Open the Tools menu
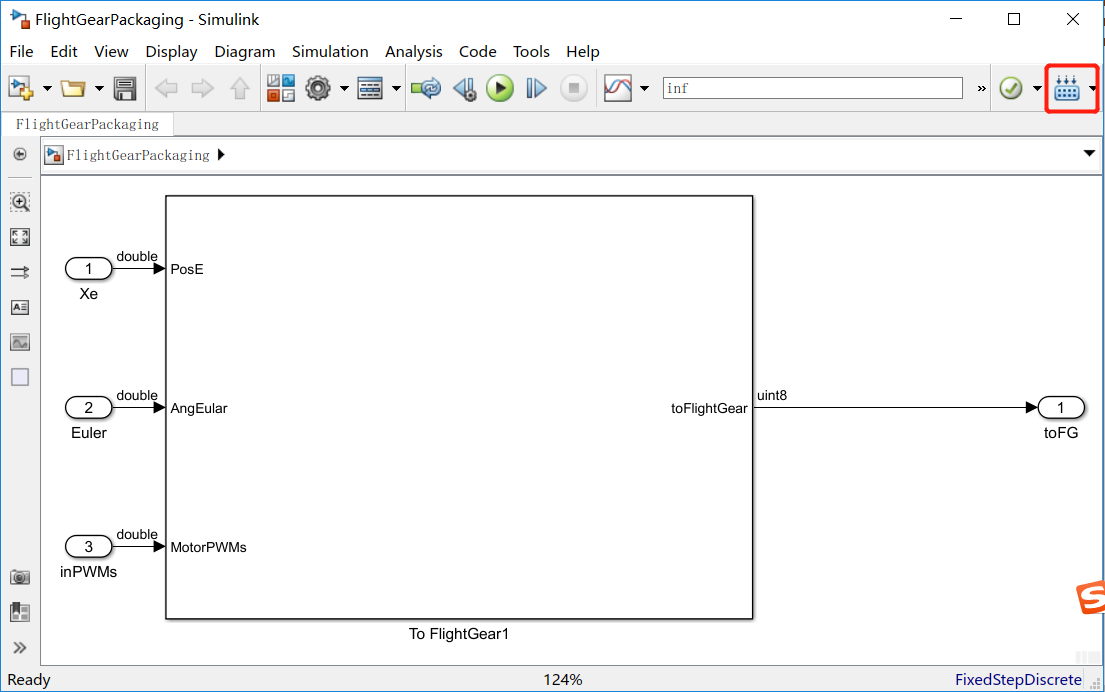Viewport: 1105px width, 692px height. tap(531, 51)
